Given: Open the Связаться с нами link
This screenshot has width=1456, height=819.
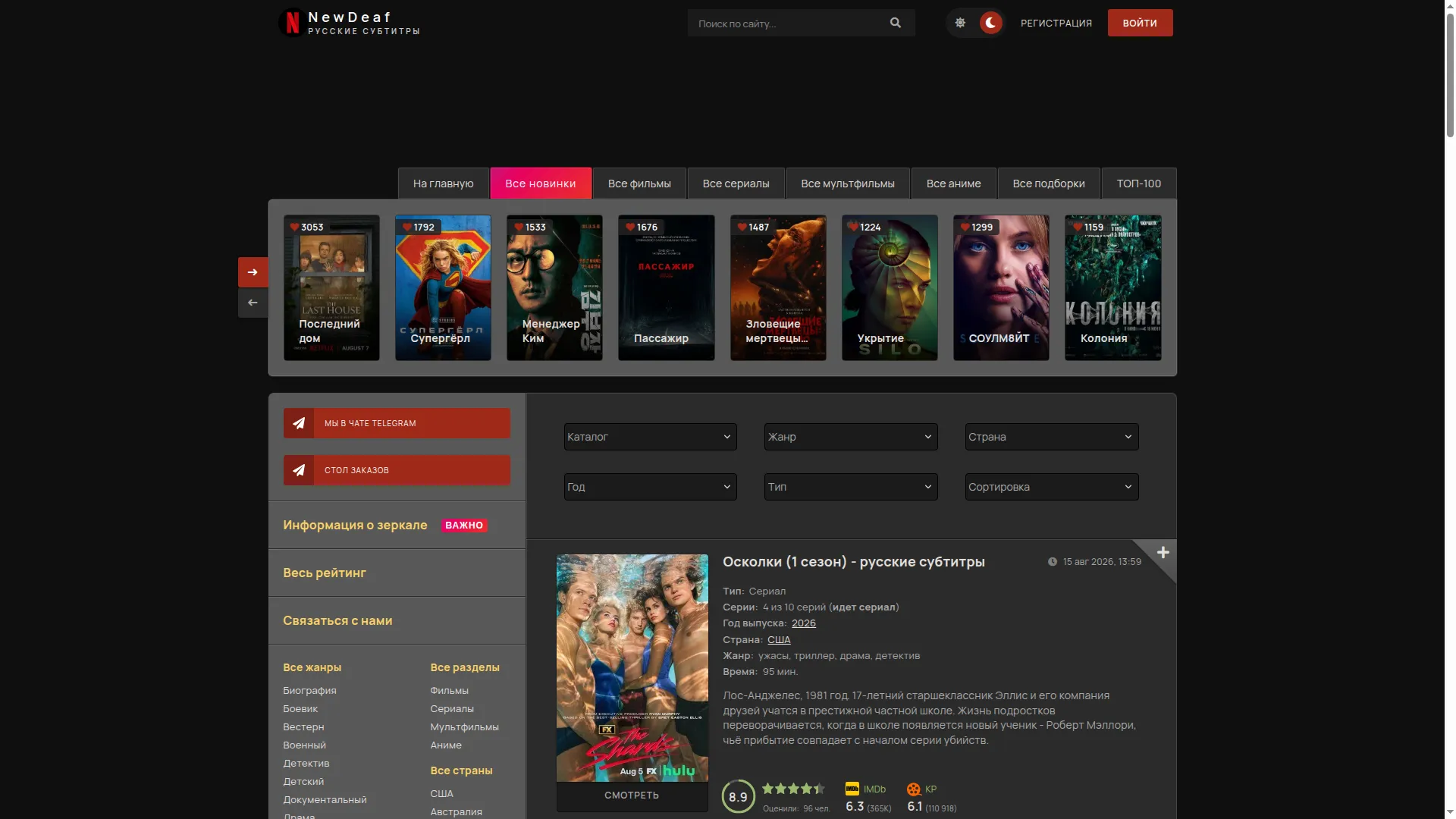Looking at the screenshot, I should click(x=337, y=620).
